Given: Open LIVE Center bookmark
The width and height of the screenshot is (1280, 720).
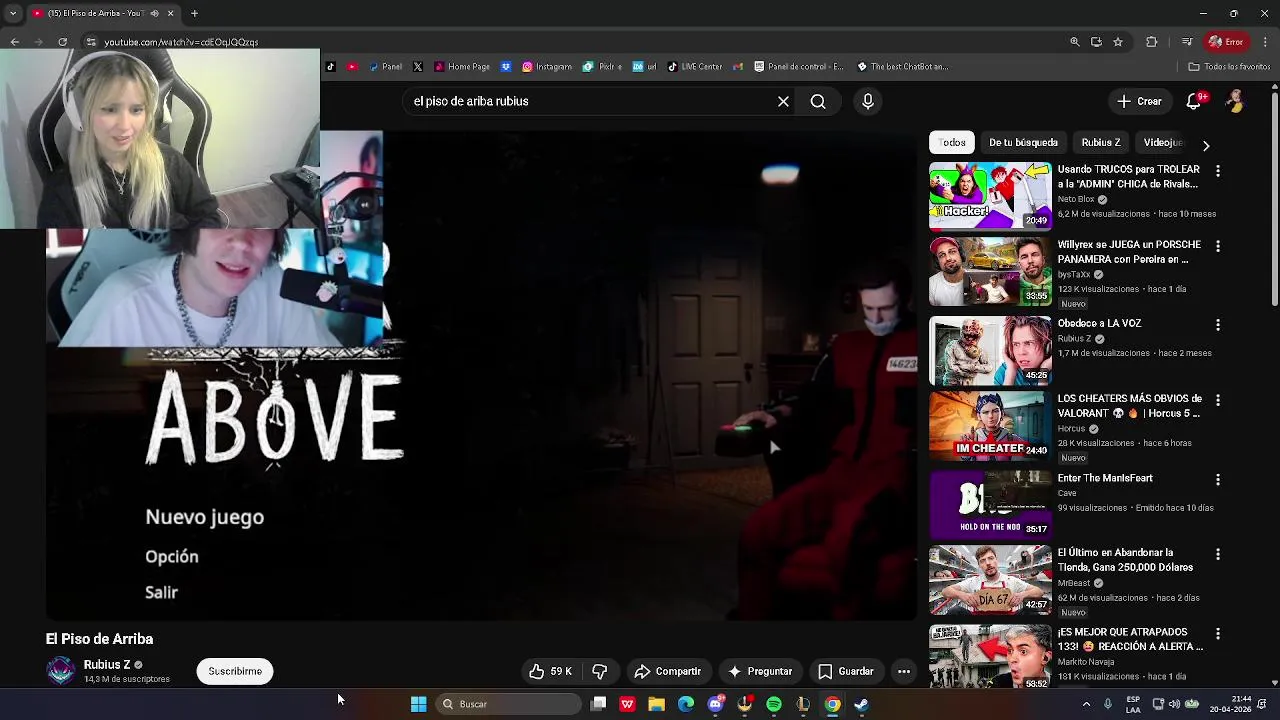Looking at the screenshot, I should point(694,67).
